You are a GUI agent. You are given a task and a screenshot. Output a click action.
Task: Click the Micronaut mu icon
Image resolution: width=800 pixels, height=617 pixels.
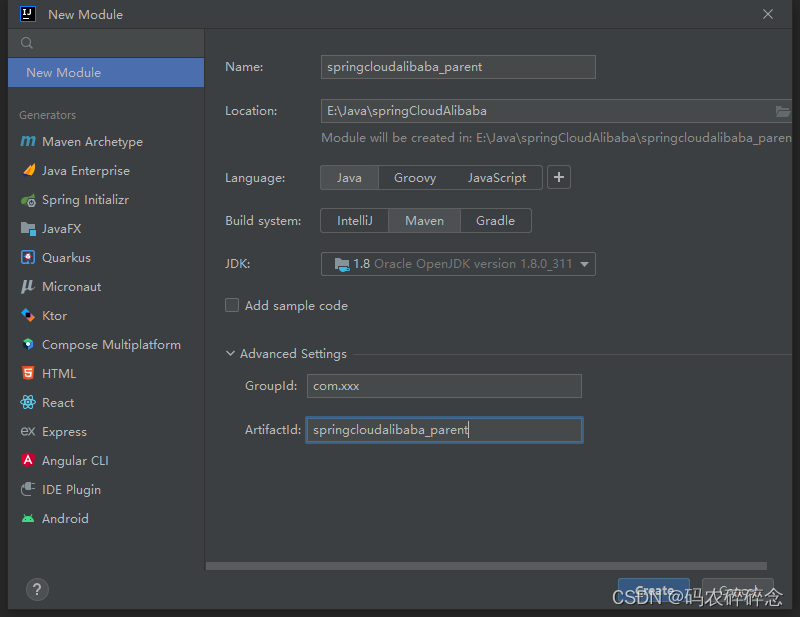tap(28, 286)
